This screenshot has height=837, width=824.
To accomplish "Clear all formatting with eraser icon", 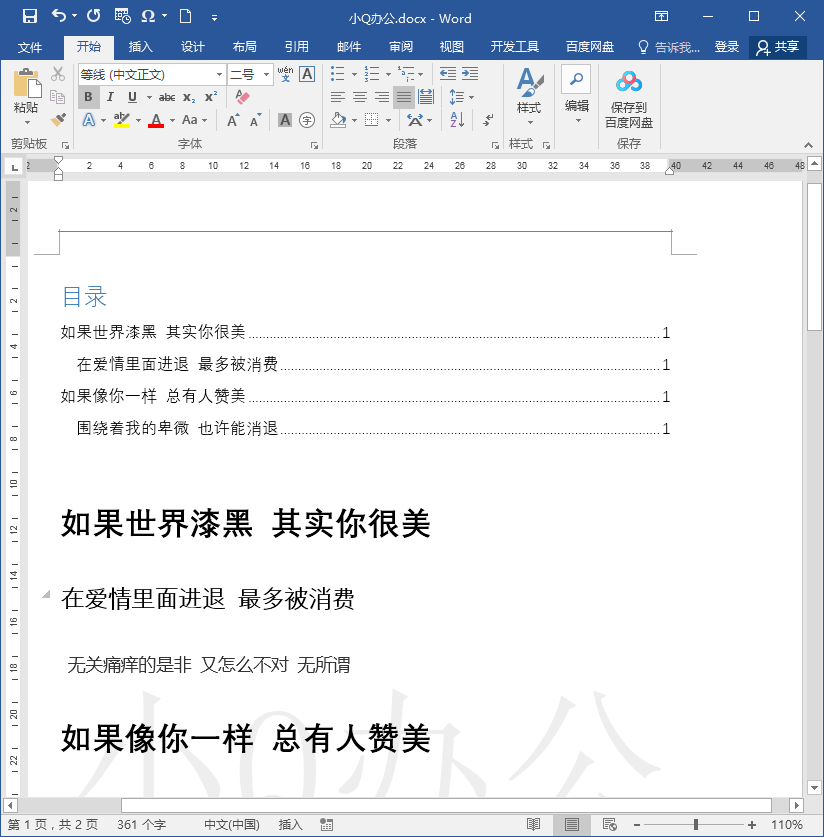I will pyautogui.click(x=242, y=97).
